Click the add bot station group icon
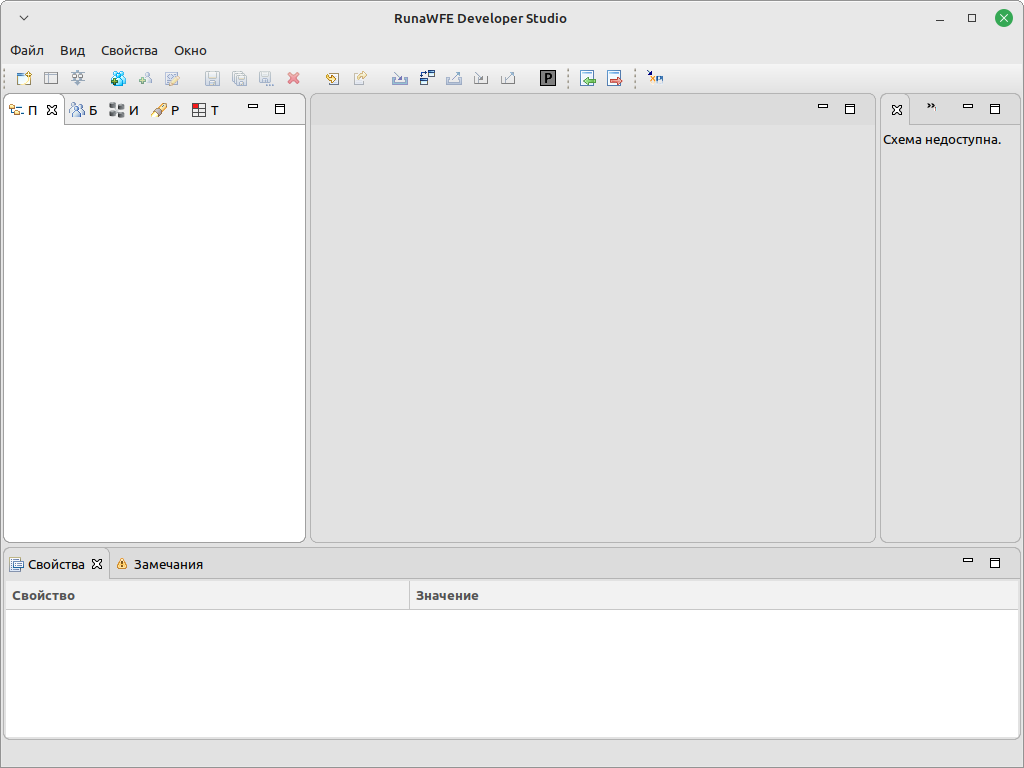1024x768 pixels. (x=118, y=78)
